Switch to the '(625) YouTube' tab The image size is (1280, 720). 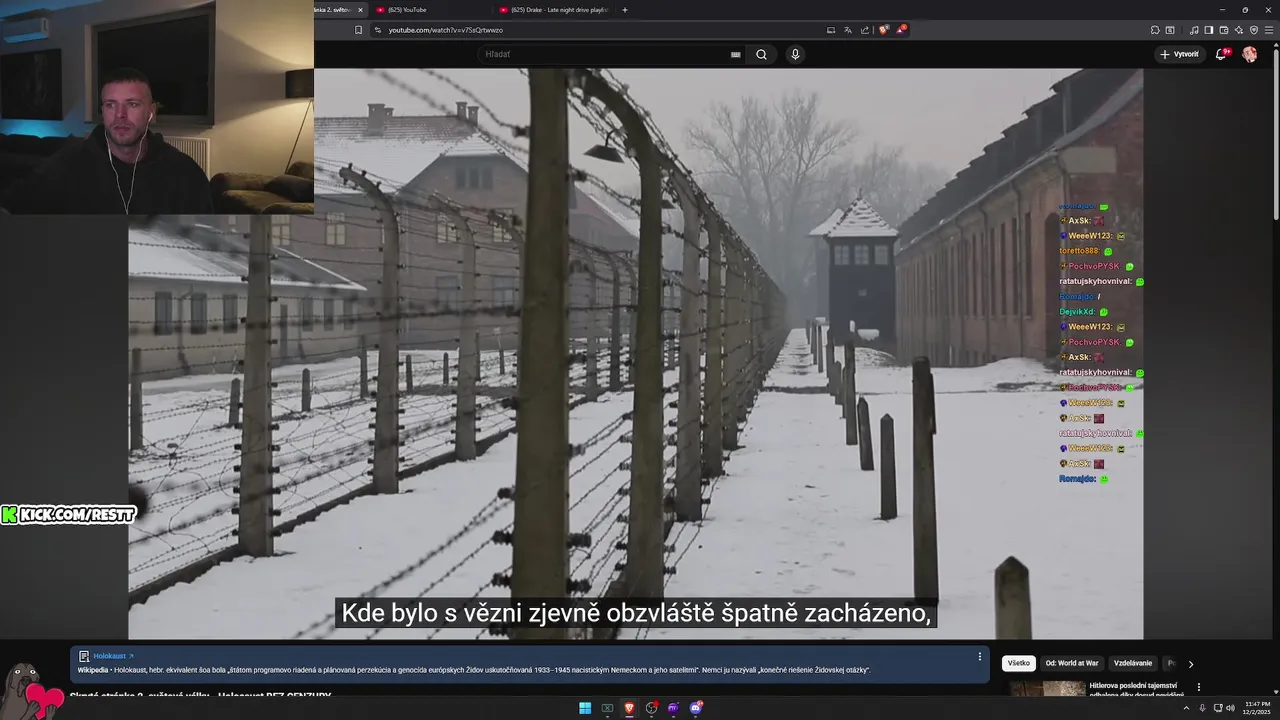pyautogui.click(x=430, y=10)
